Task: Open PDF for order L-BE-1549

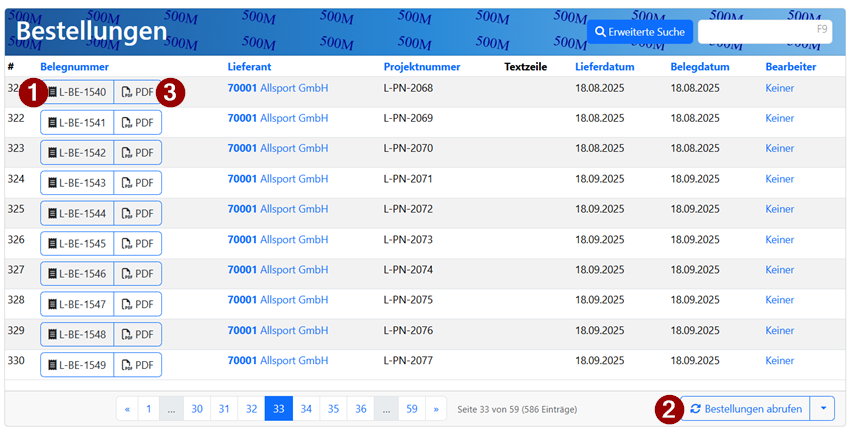Action: point(138,365)
